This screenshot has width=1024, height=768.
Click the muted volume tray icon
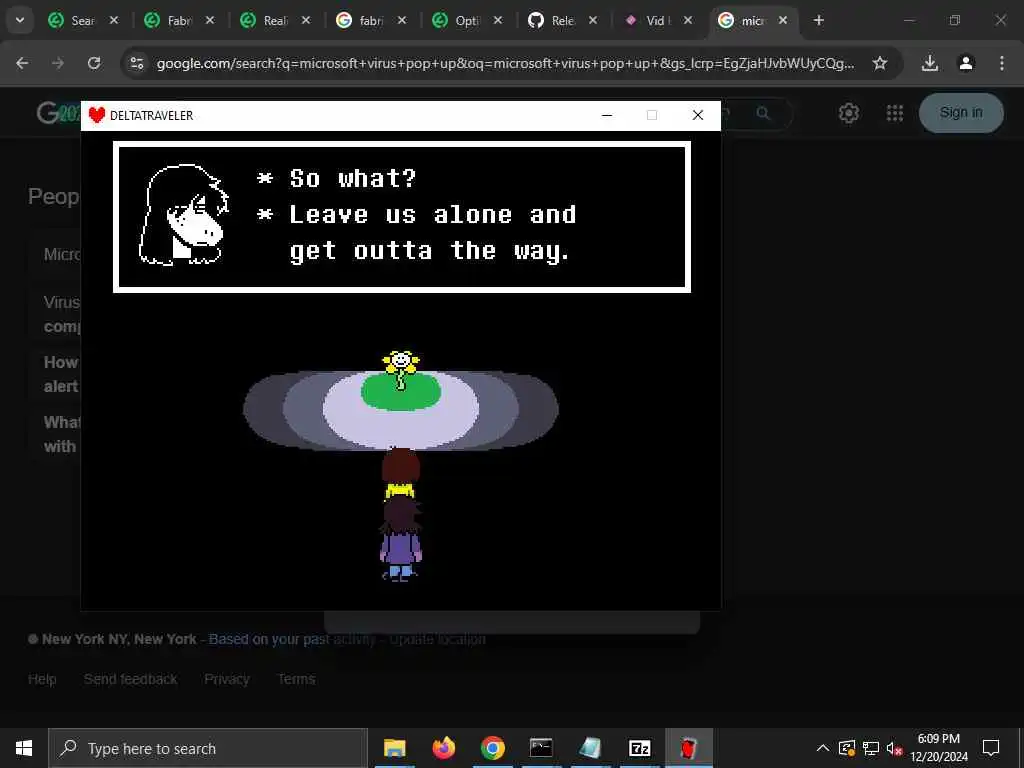[894, 748]
